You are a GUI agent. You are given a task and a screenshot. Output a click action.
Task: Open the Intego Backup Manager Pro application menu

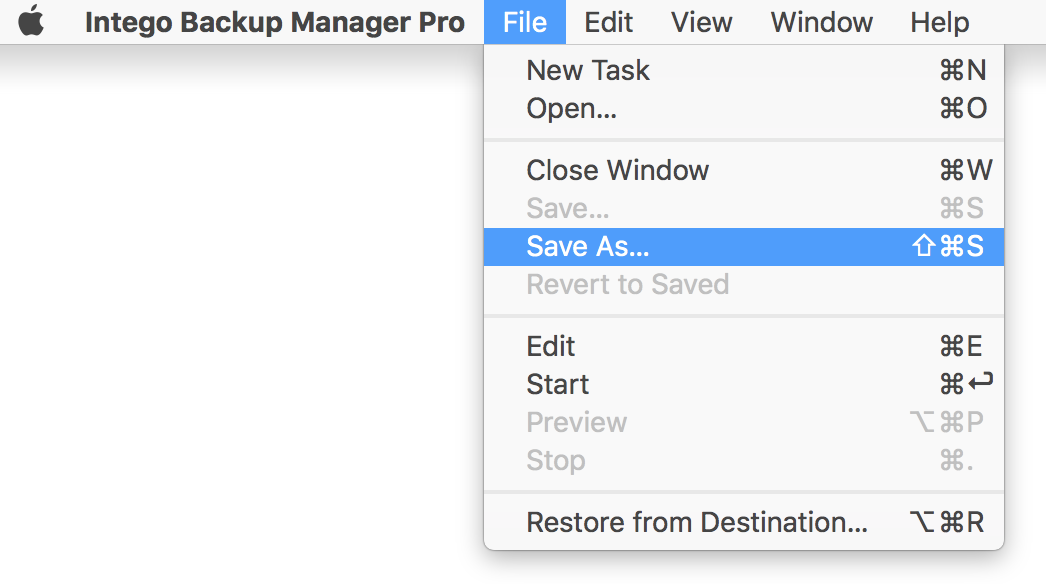pos(275,22)
